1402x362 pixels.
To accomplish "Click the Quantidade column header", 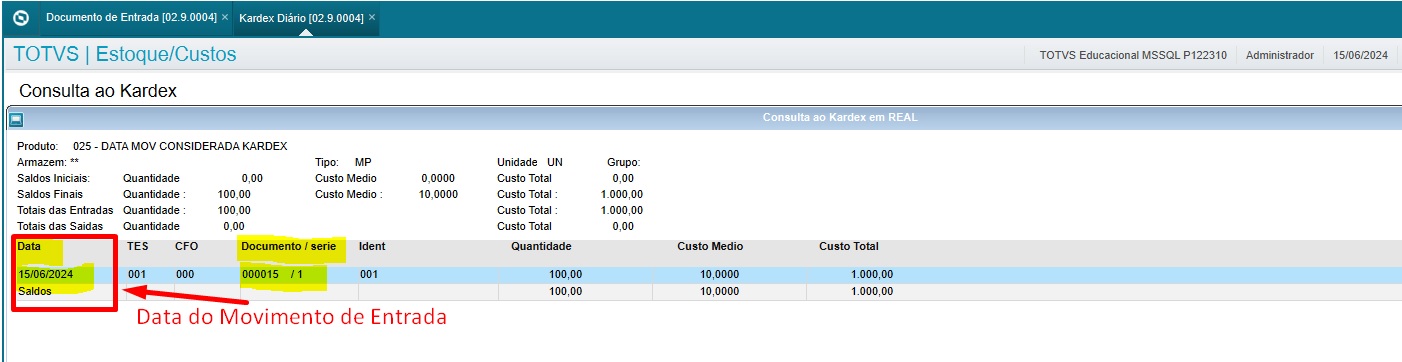I will pyautogui.click(x=541, y=246).
